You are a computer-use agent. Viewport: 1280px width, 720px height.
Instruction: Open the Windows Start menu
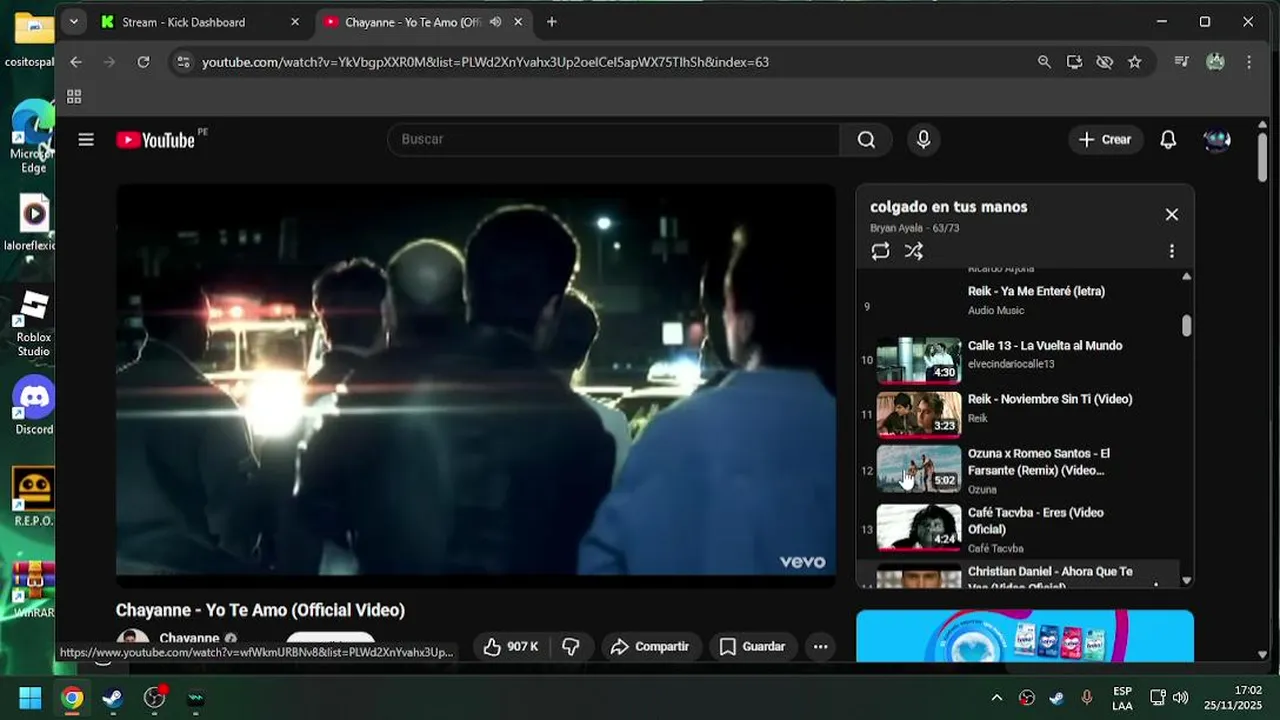click(x=31, y=698)
